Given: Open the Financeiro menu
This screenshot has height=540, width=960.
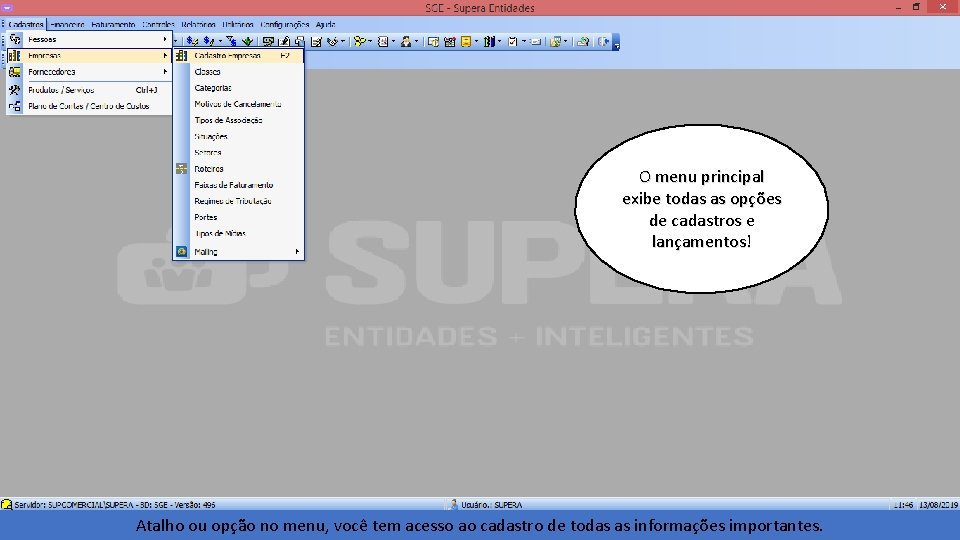Looking at the screenshot, I should [x=67, y=24].
